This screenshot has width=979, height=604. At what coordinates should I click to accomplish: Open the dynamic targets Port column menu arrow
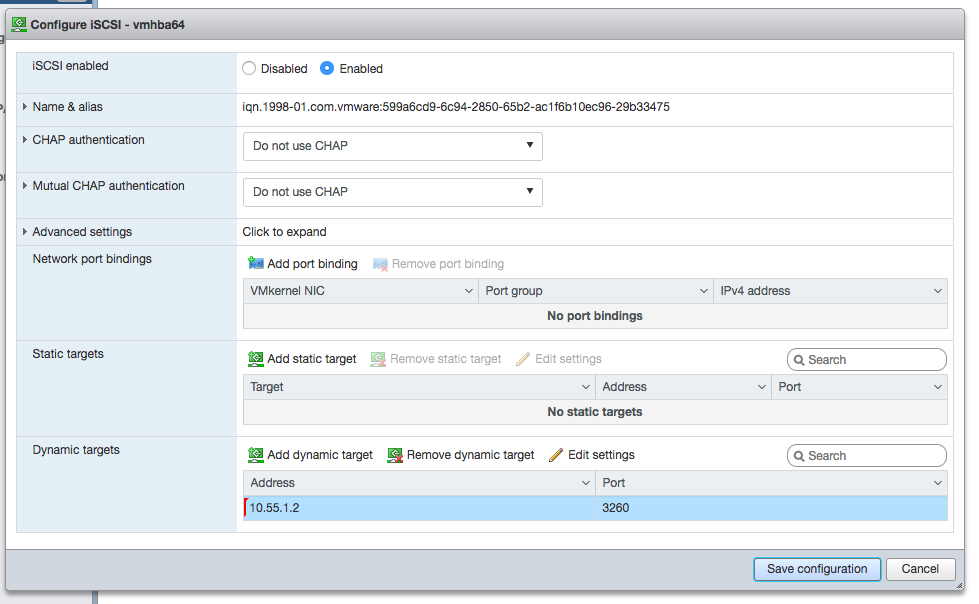(x=937, y=483)
